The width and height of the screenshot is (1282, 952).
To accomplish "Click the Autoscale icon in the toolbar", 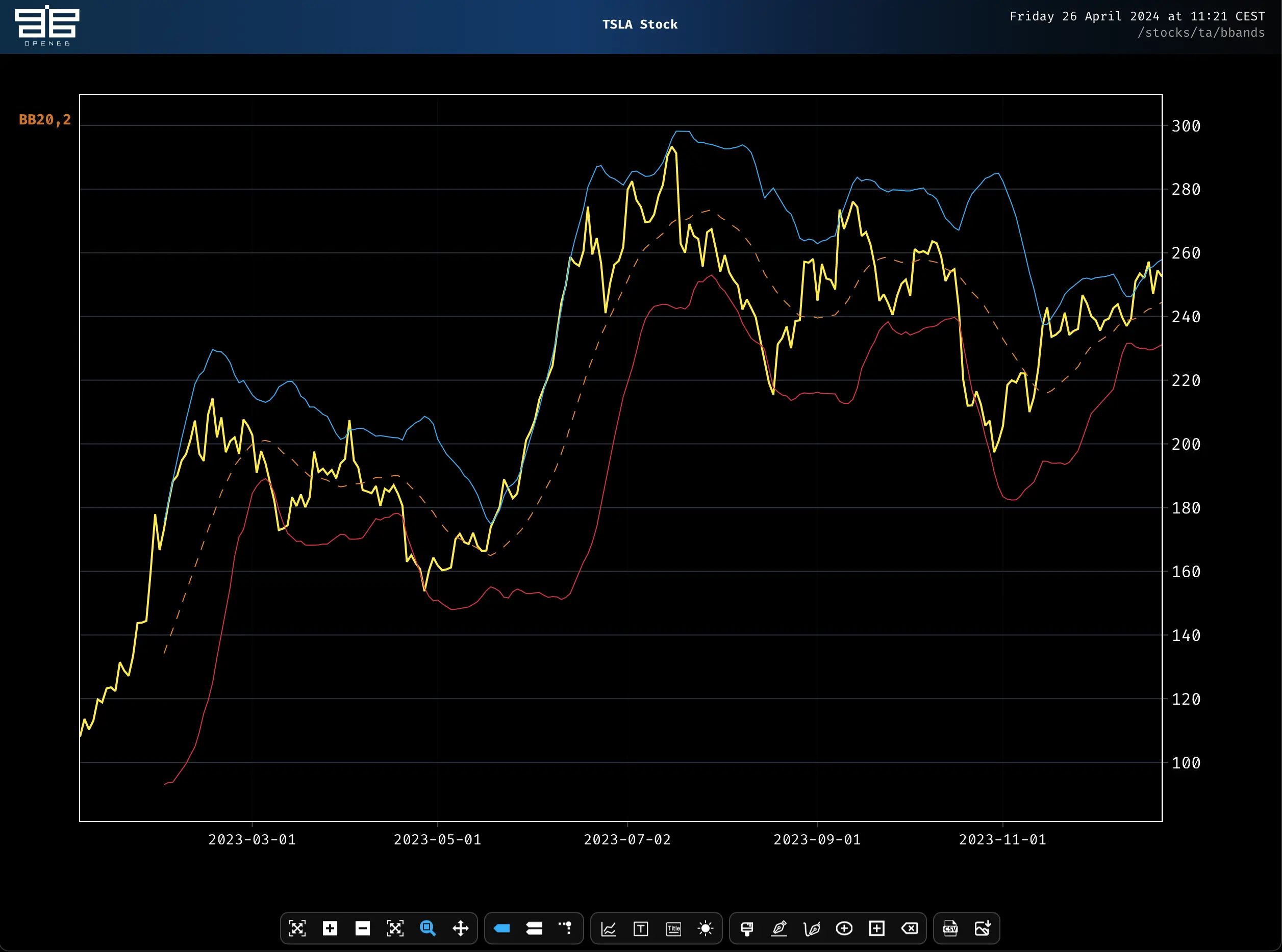I will (297, 929).
